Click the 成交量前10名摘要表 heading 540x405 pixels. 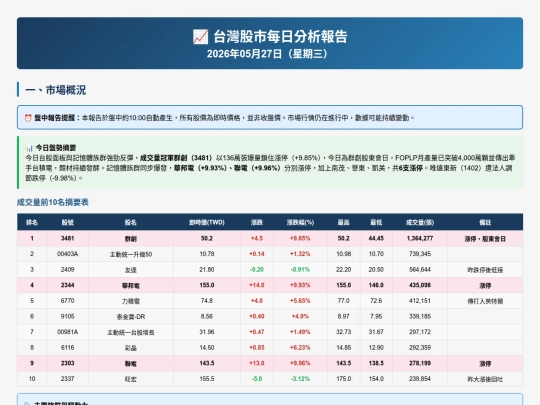(x=53, y=202)
